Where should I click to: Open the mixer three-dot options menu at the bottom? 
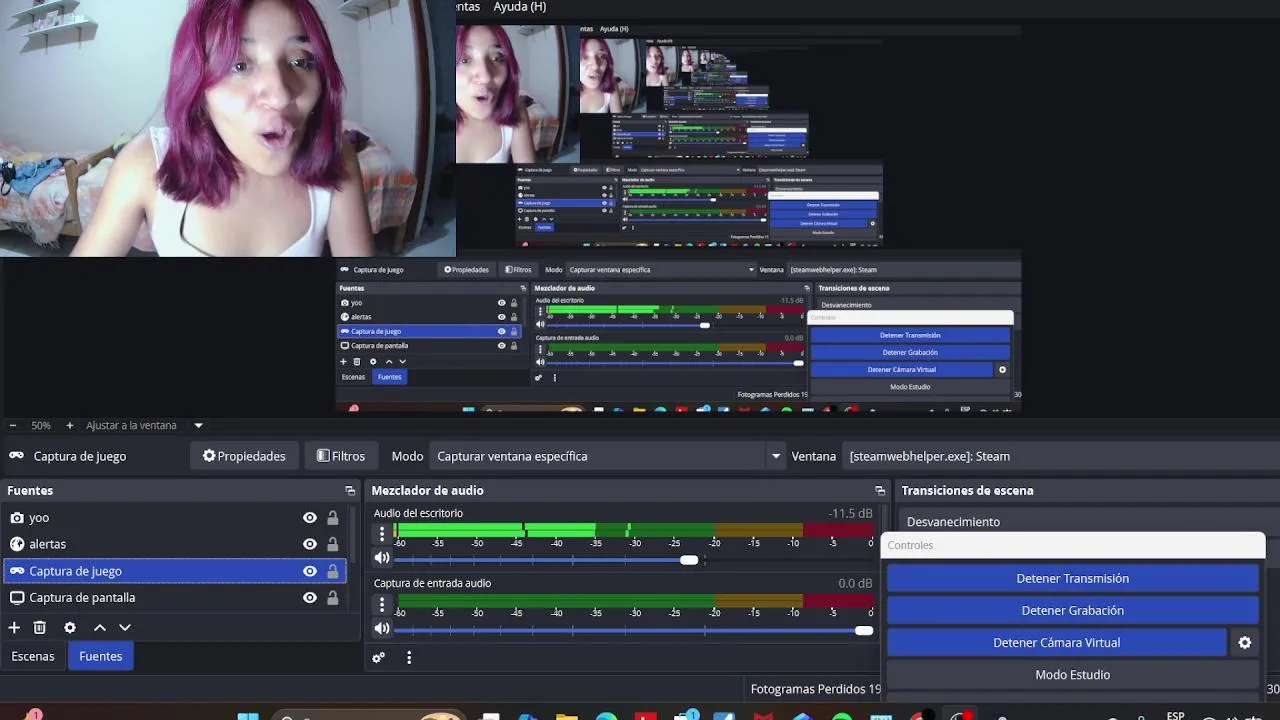[x=409, y=658]
